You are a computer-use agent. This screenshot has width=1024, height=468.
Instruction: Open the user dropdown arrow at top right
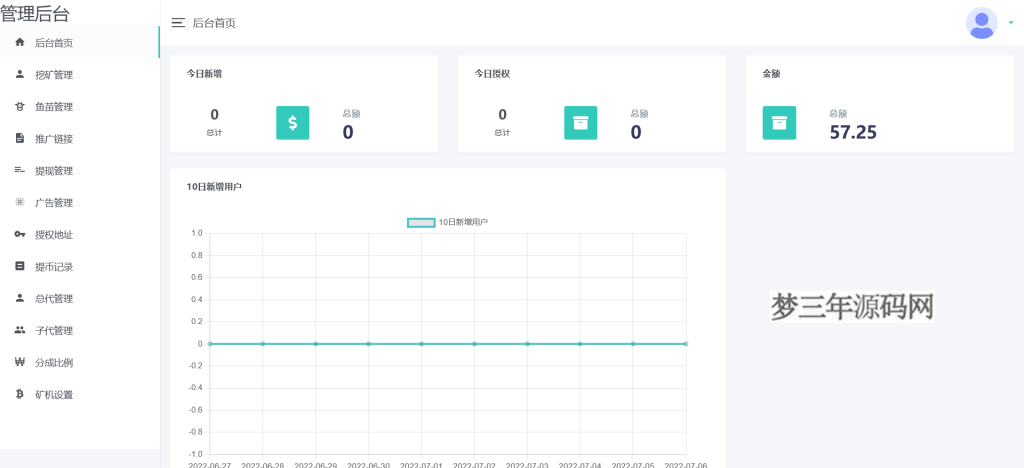[1011, 22]
